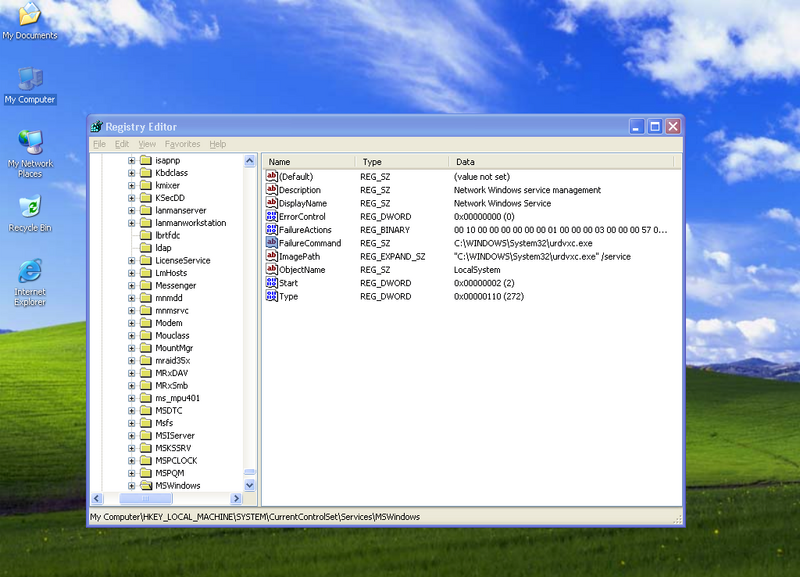Select the mnmsrvc key

coord(172,310)
